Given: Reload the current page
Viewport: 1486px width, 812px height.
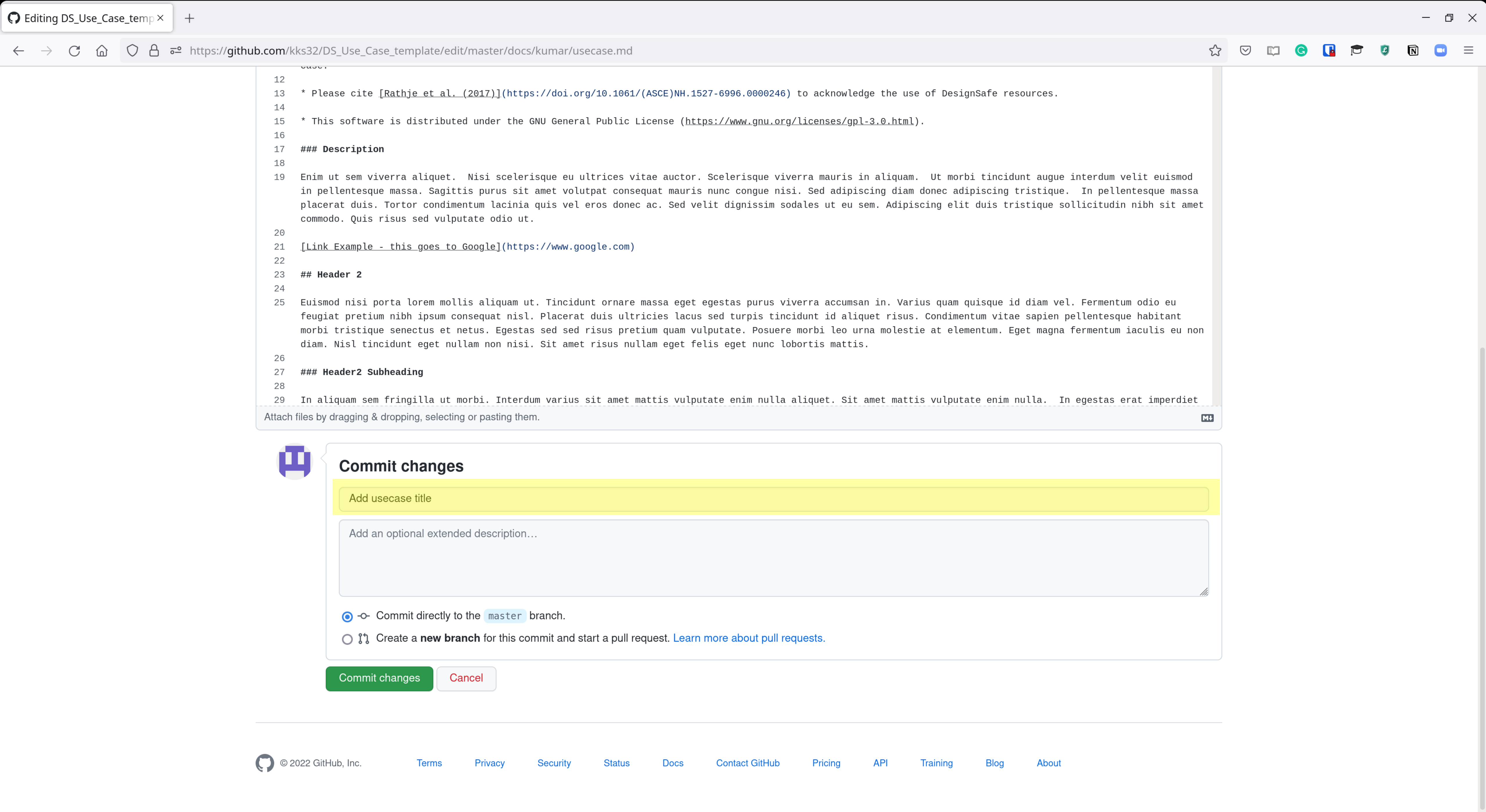Looking at the screenshot, I should click(x=74, y=51).
